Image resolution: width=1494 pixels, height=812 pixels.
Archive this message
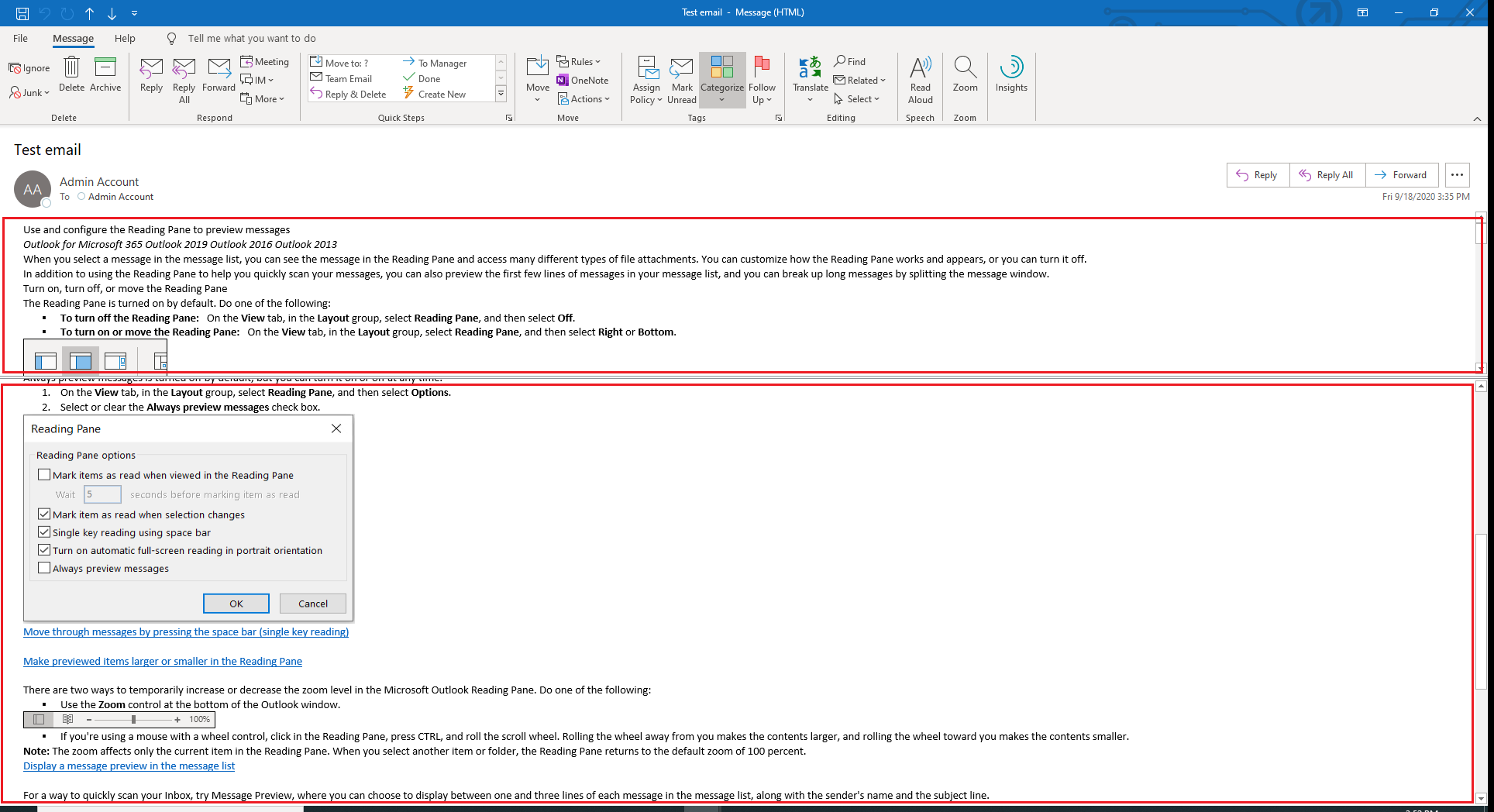point(105,74)
